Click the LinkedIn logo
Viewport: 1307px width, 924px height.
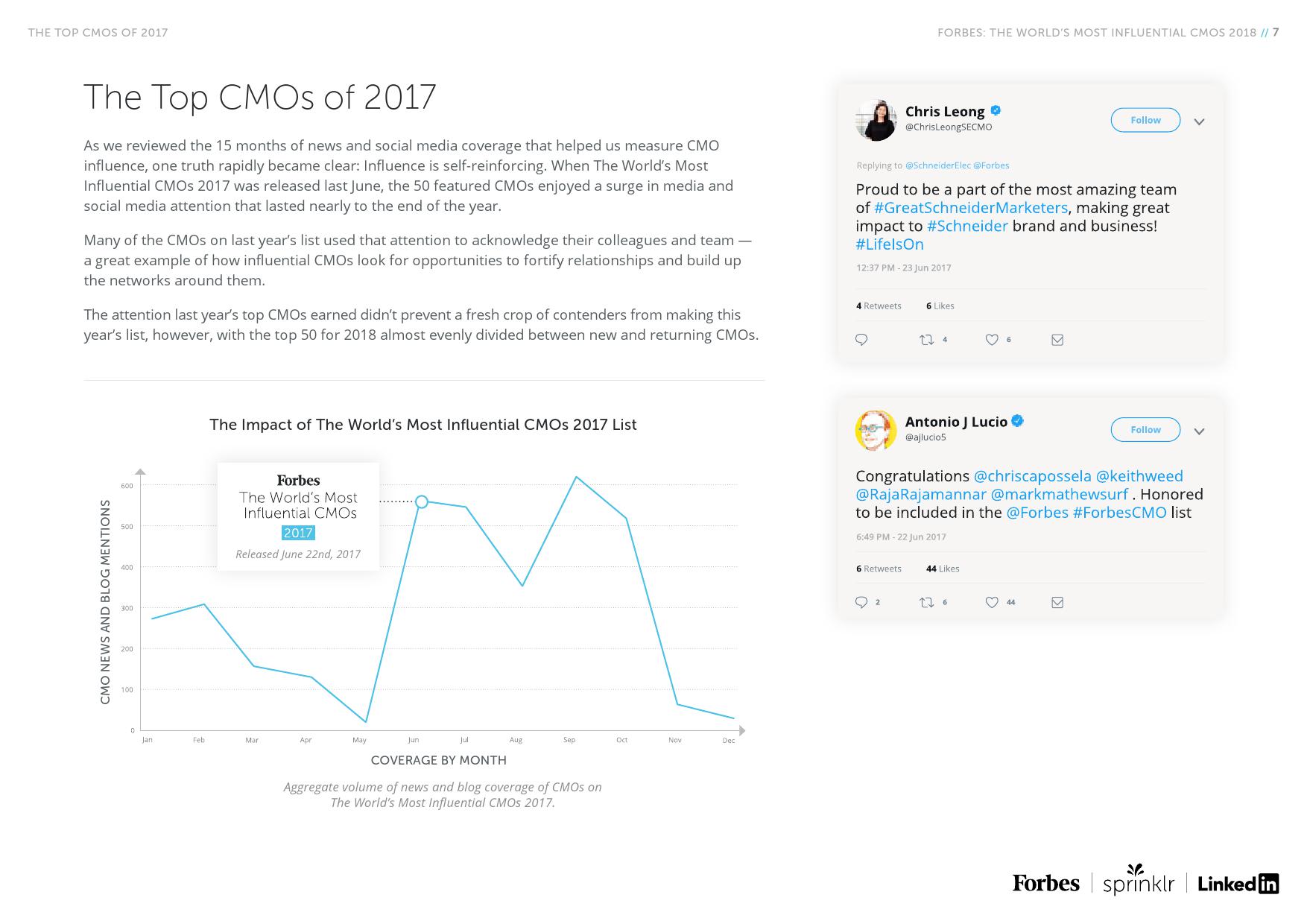pyautogui.click(x=1238, y=884)
